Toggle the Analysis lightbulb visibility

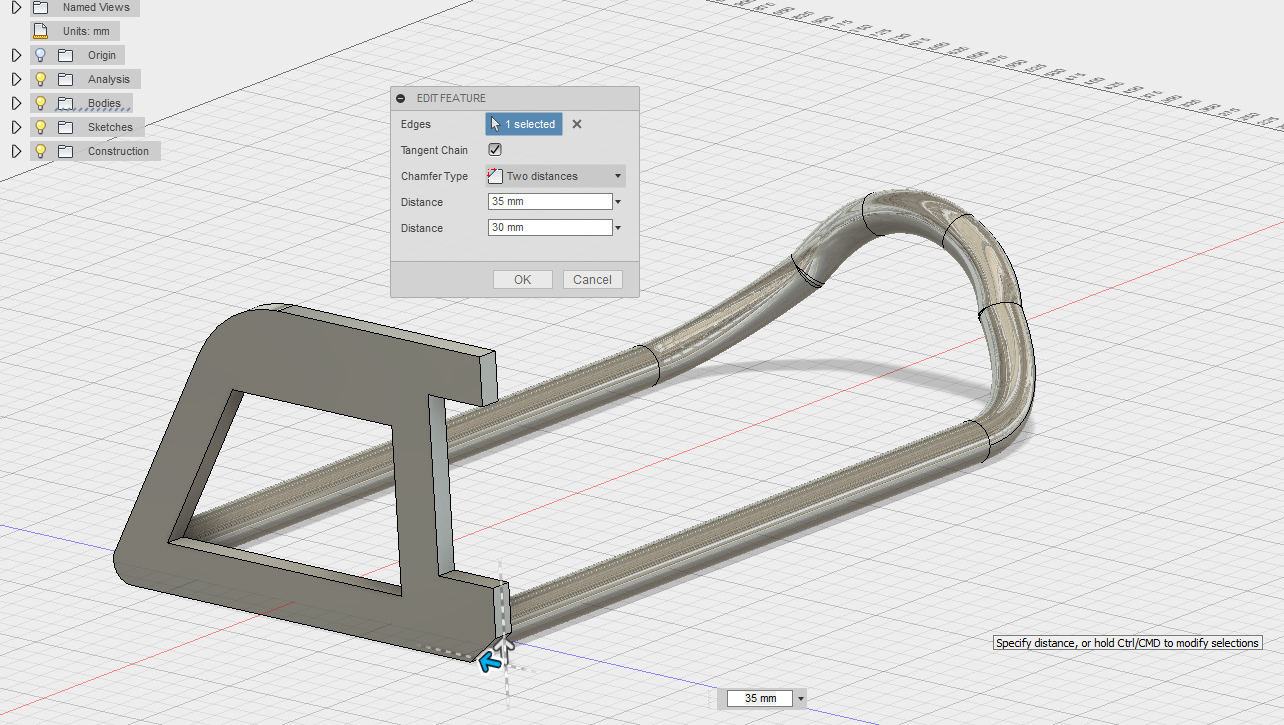tap(41, 80)
